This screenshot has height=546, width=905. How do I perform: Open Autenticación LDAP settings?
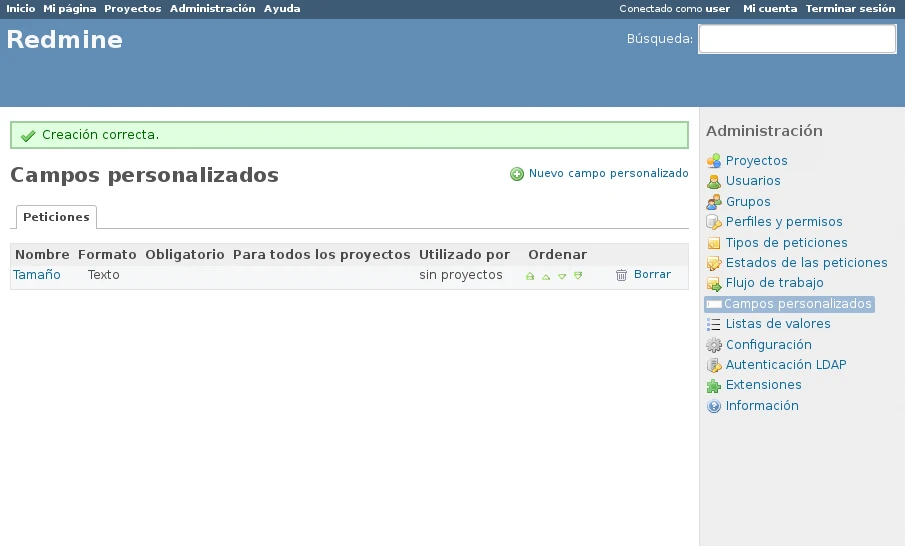click(785, 365)
